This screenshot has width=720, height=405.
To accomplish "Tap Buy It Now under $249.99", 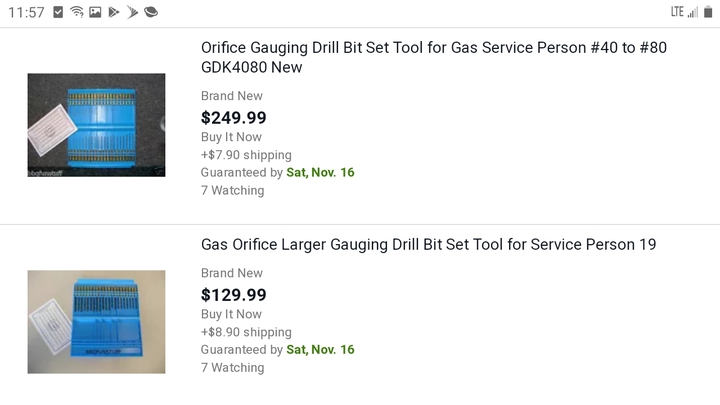I will click(x=231, y=137).
